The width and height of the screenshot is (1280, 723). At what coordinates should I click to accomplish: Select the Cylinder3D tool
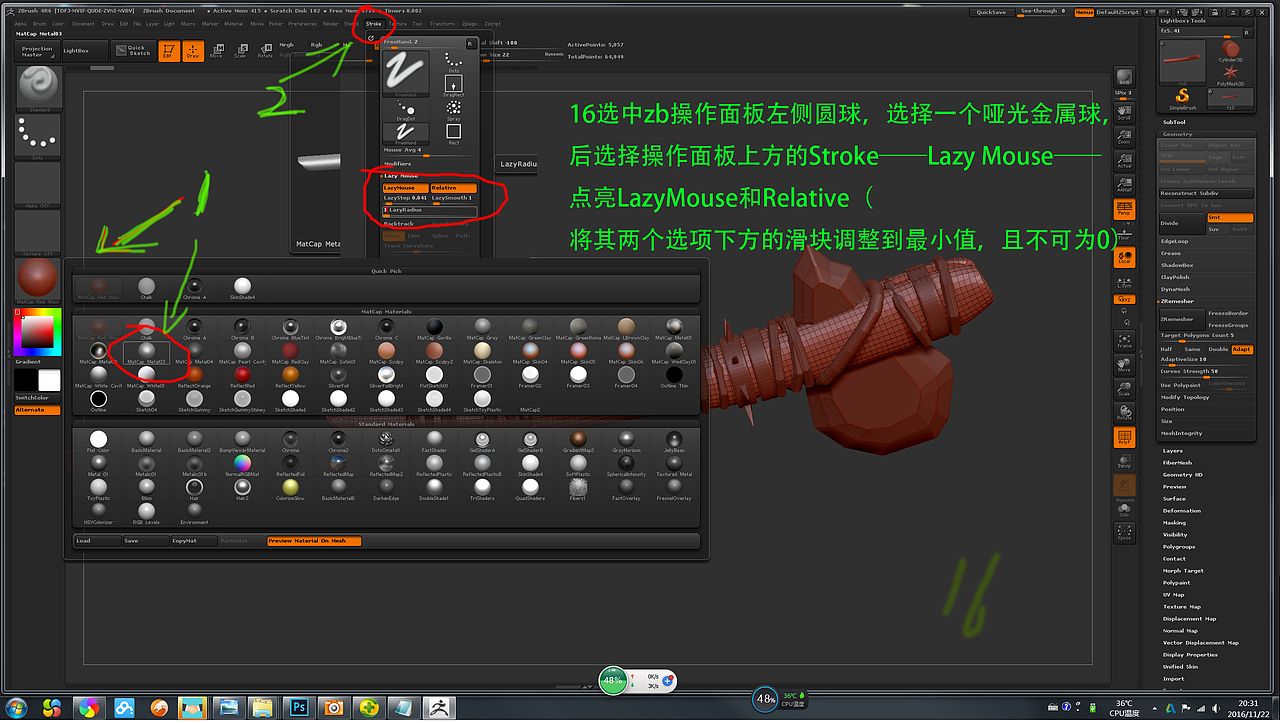click(1230, 50)
